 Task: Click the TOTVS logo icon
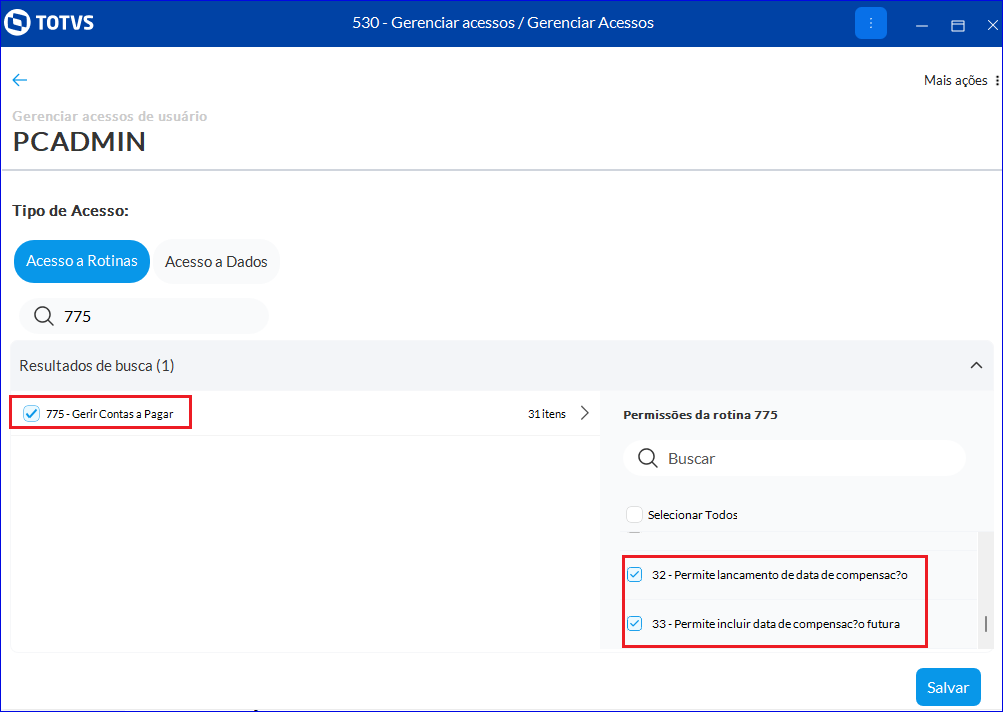[19, 22]
